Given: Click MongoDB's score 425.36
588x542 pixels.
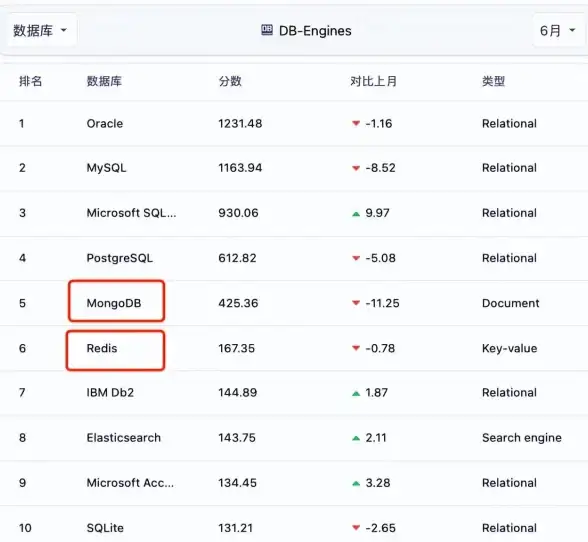Looking at the screenshot, I should click(x=238, y=303).
